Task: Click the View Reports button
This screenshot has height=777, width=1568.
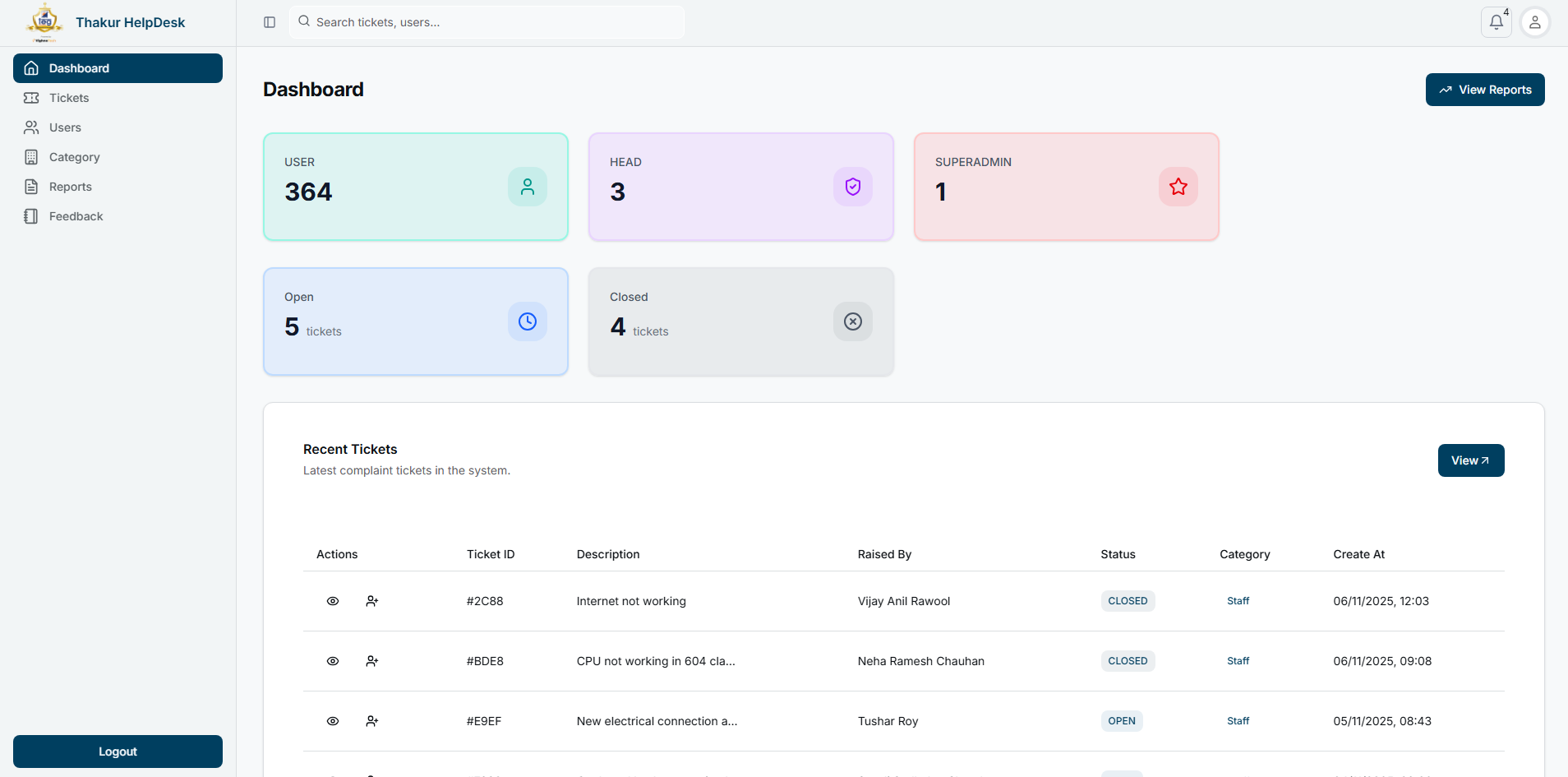Action: (x=1484, y=90)
